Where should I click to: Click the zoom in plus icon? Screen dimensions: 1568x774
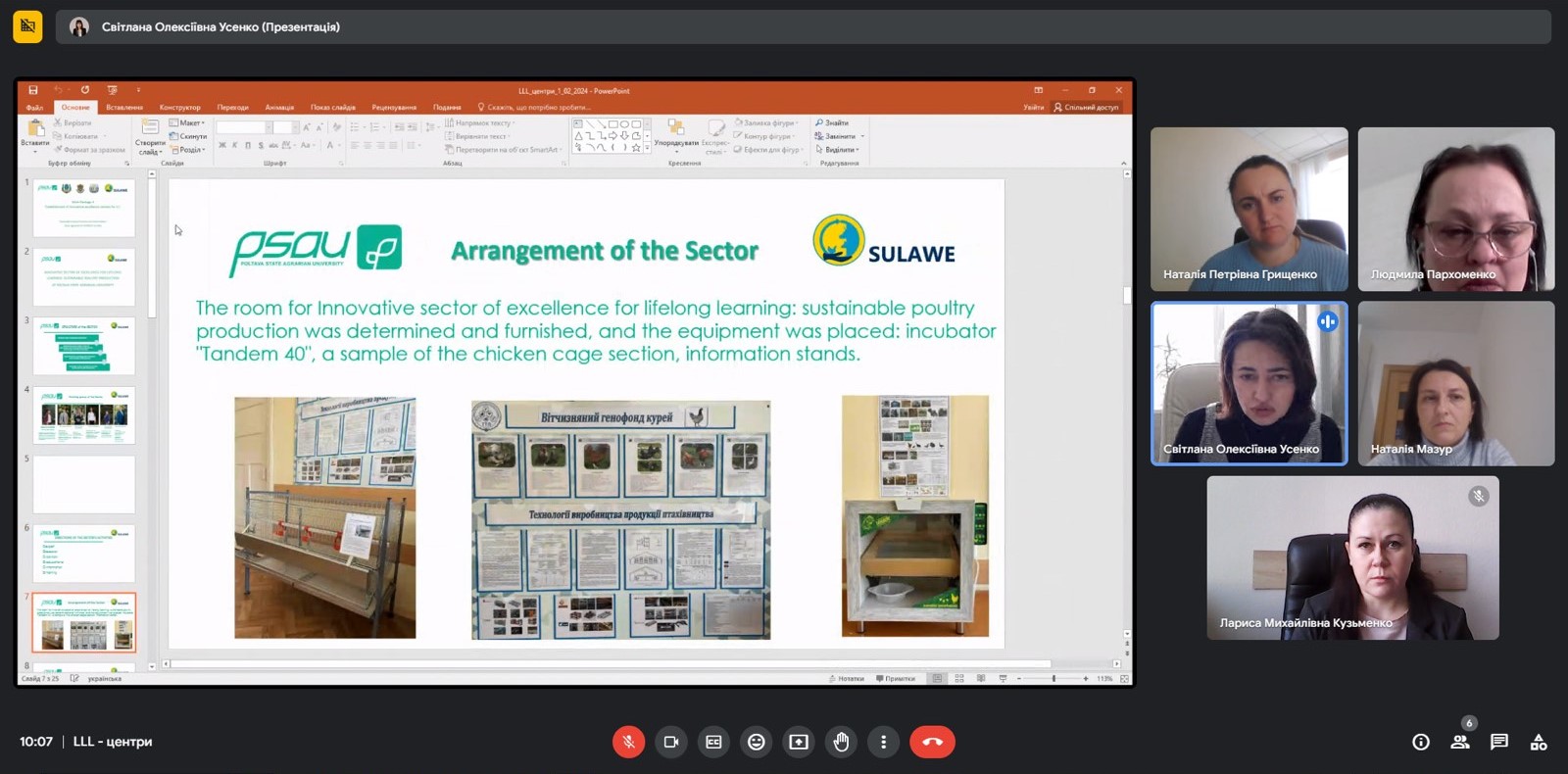(1086, 678)
